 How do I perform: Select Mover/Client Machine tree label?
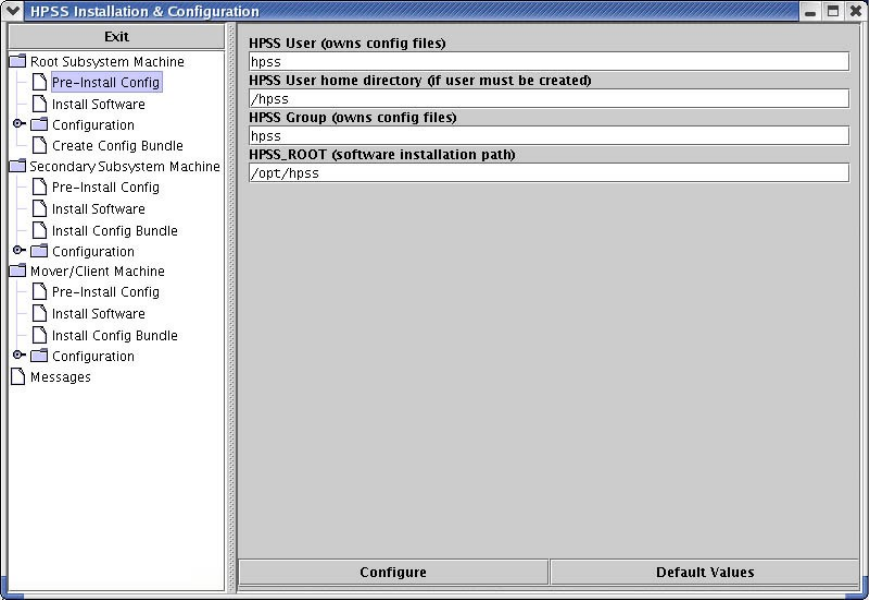click(98, 271)
